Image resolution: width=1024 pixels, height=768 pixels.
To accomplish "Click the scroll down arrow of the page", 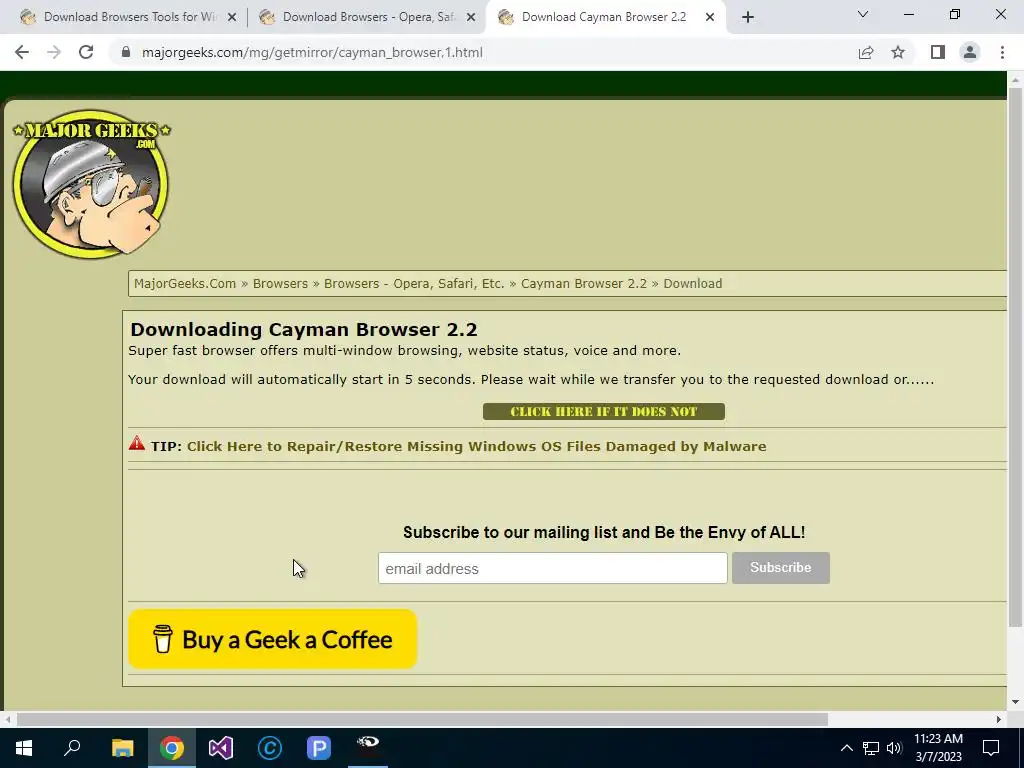I will 1015,702.
